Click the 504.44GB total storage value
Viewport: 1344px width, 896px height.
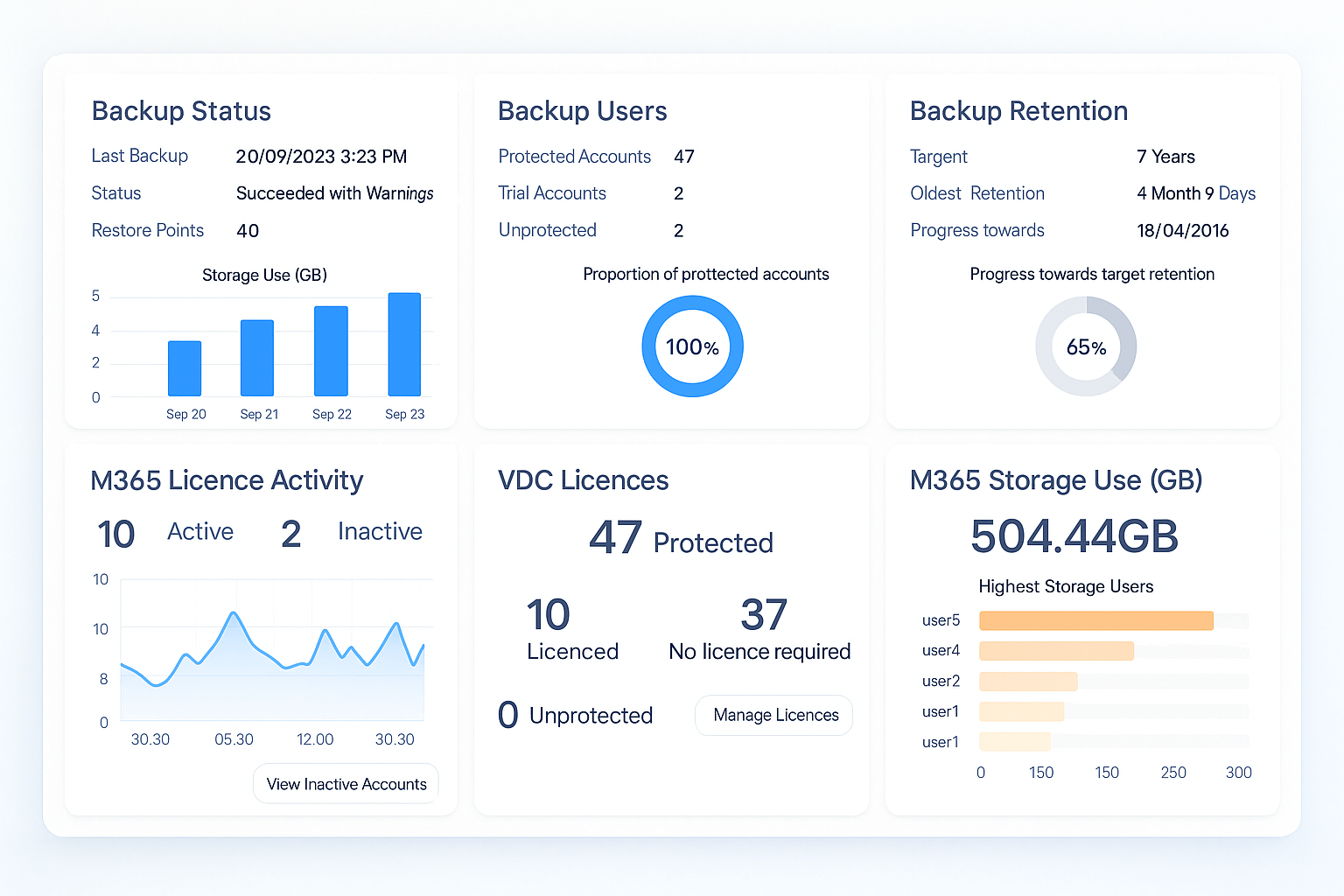pyautogui.click(x=1074, y=536)
